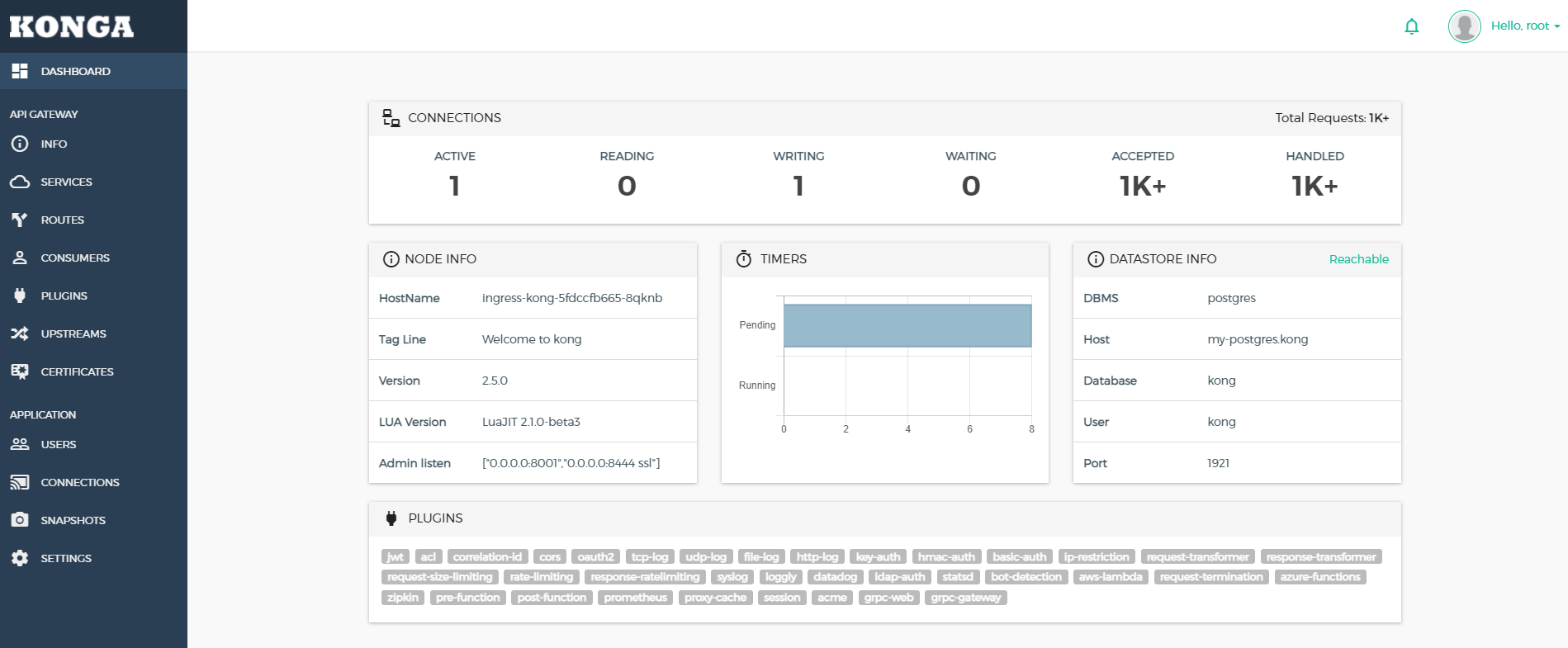This screenshot has width=1568, height=648.
Task: Click the plug icon beside sidebar Plugins
Action: point(20,296)
